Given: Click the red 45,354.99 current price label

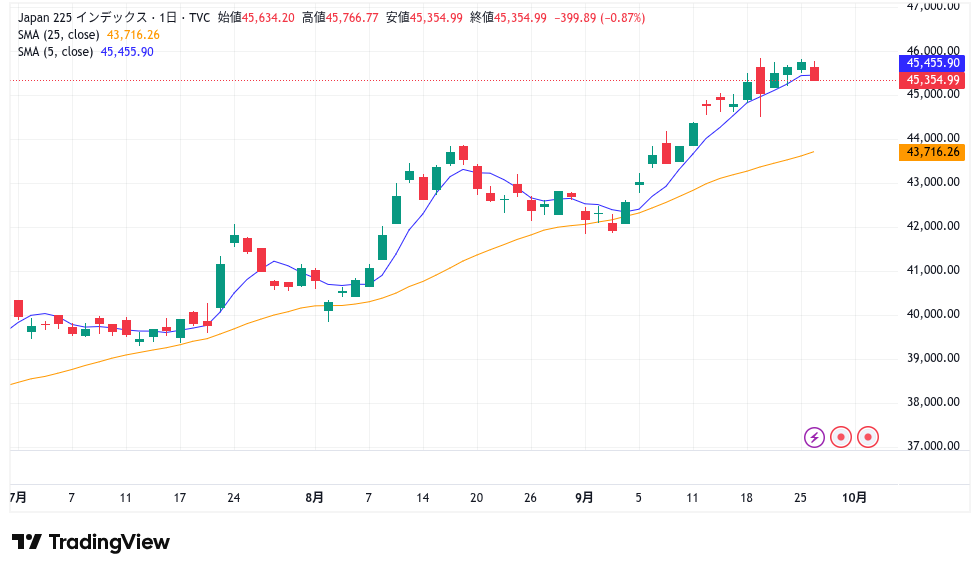Looking at the screenshot, I should pos(933,80).
